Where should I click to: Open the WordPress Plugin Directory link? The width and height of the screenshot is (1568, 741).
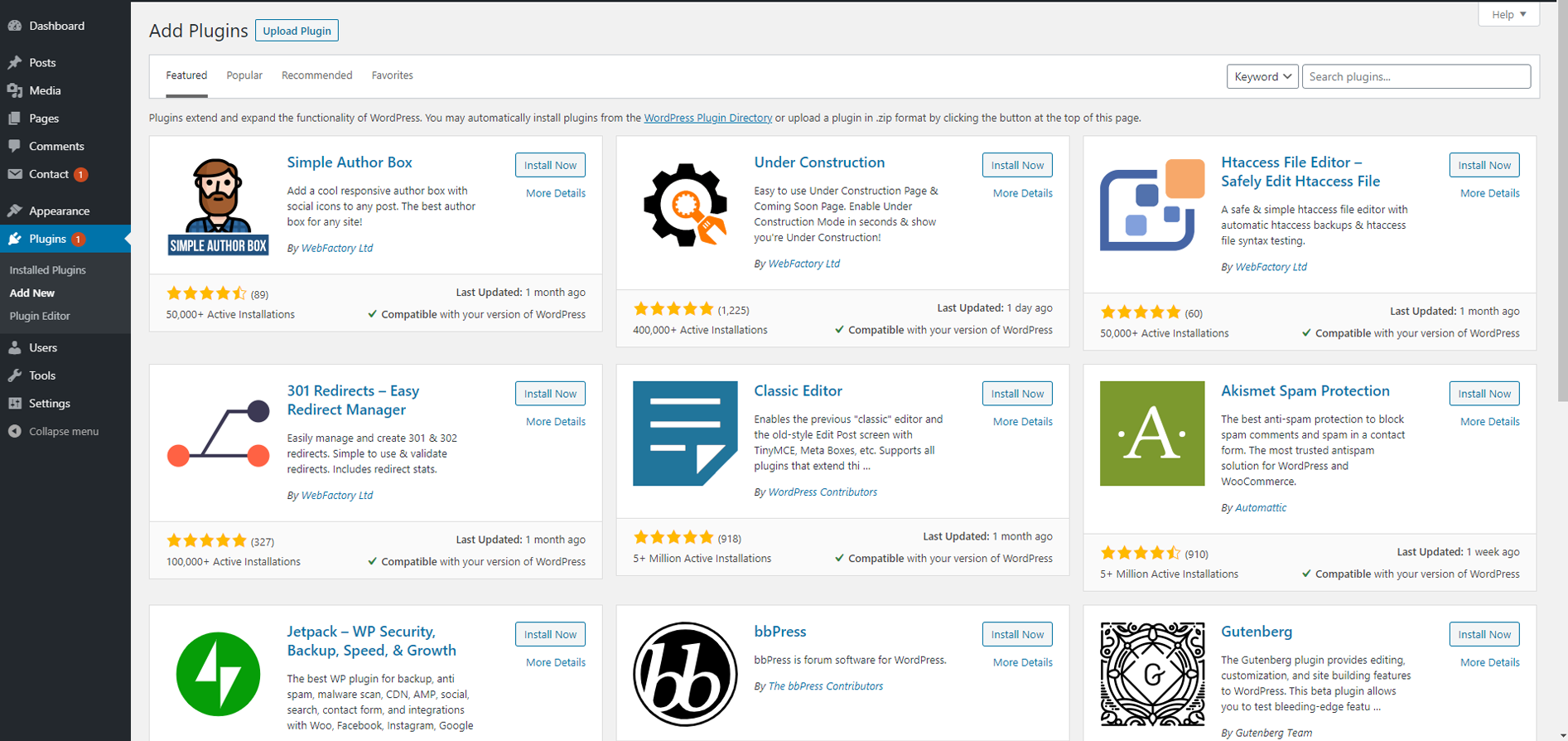(x=708, y=118)
